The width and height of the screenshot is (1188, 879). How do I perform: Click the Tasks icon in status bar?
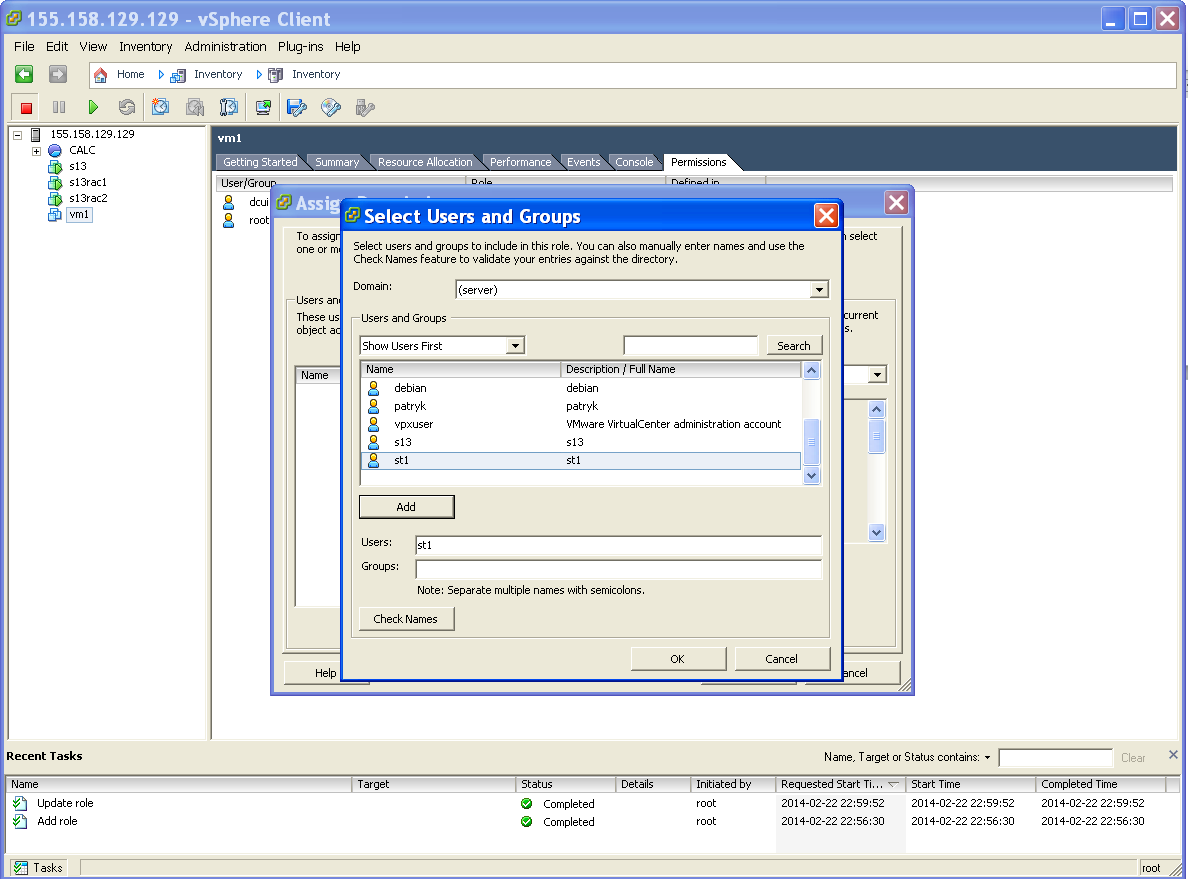click(x=20, y=868)
